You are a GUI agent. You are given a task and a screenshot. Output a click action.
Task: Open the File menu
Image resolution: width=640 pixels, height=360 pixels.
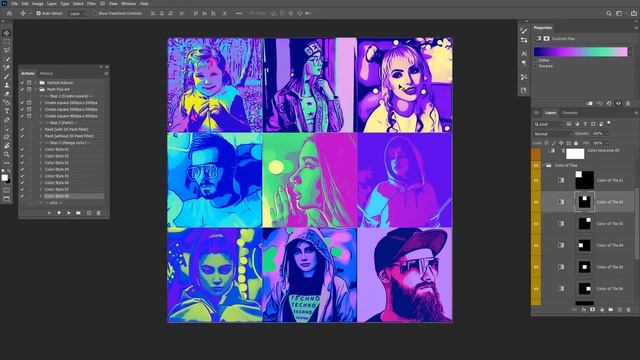click(15, 4)
